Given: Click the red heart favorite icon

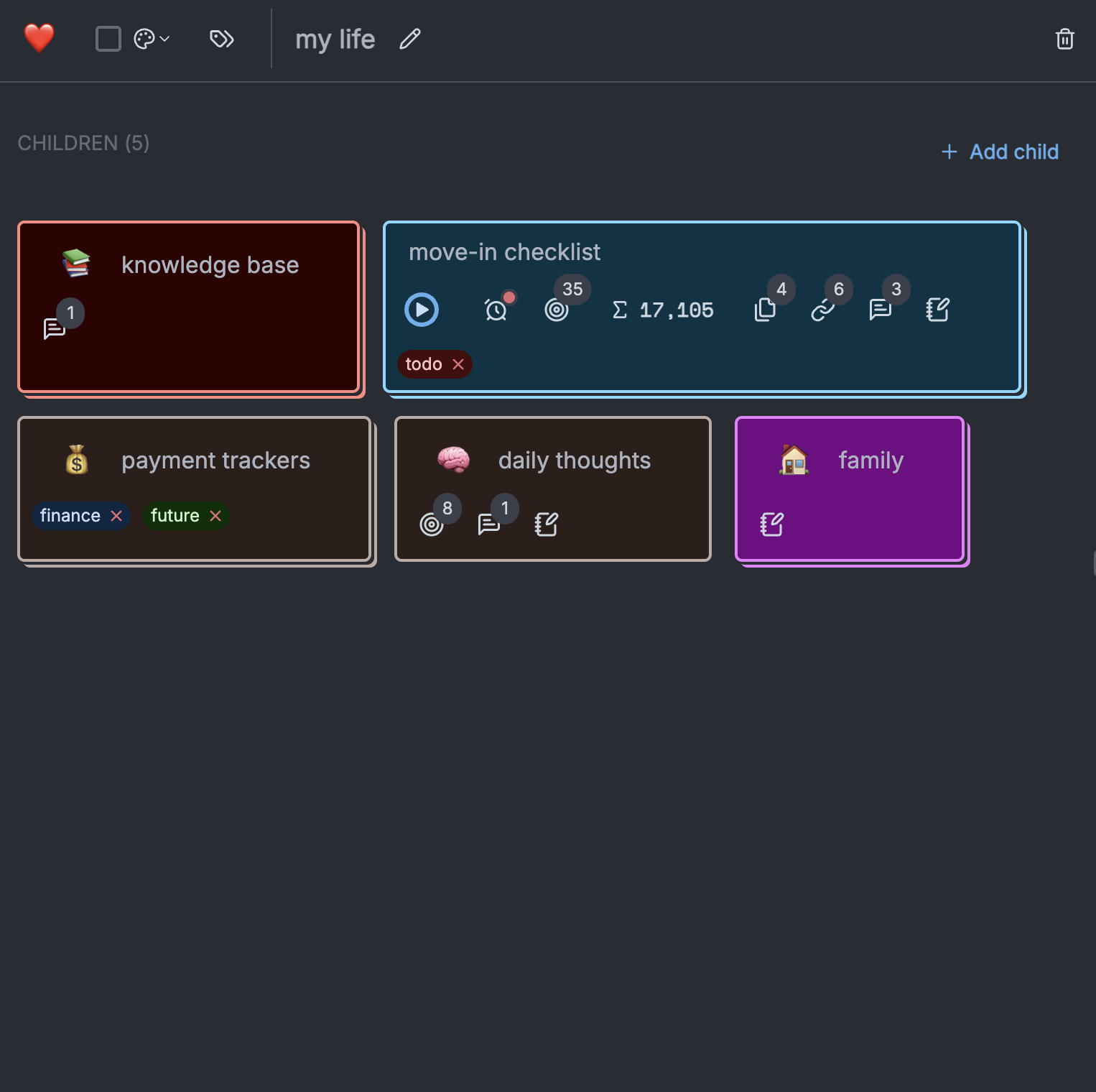Looking at the screenshot, I should (39, 39).
